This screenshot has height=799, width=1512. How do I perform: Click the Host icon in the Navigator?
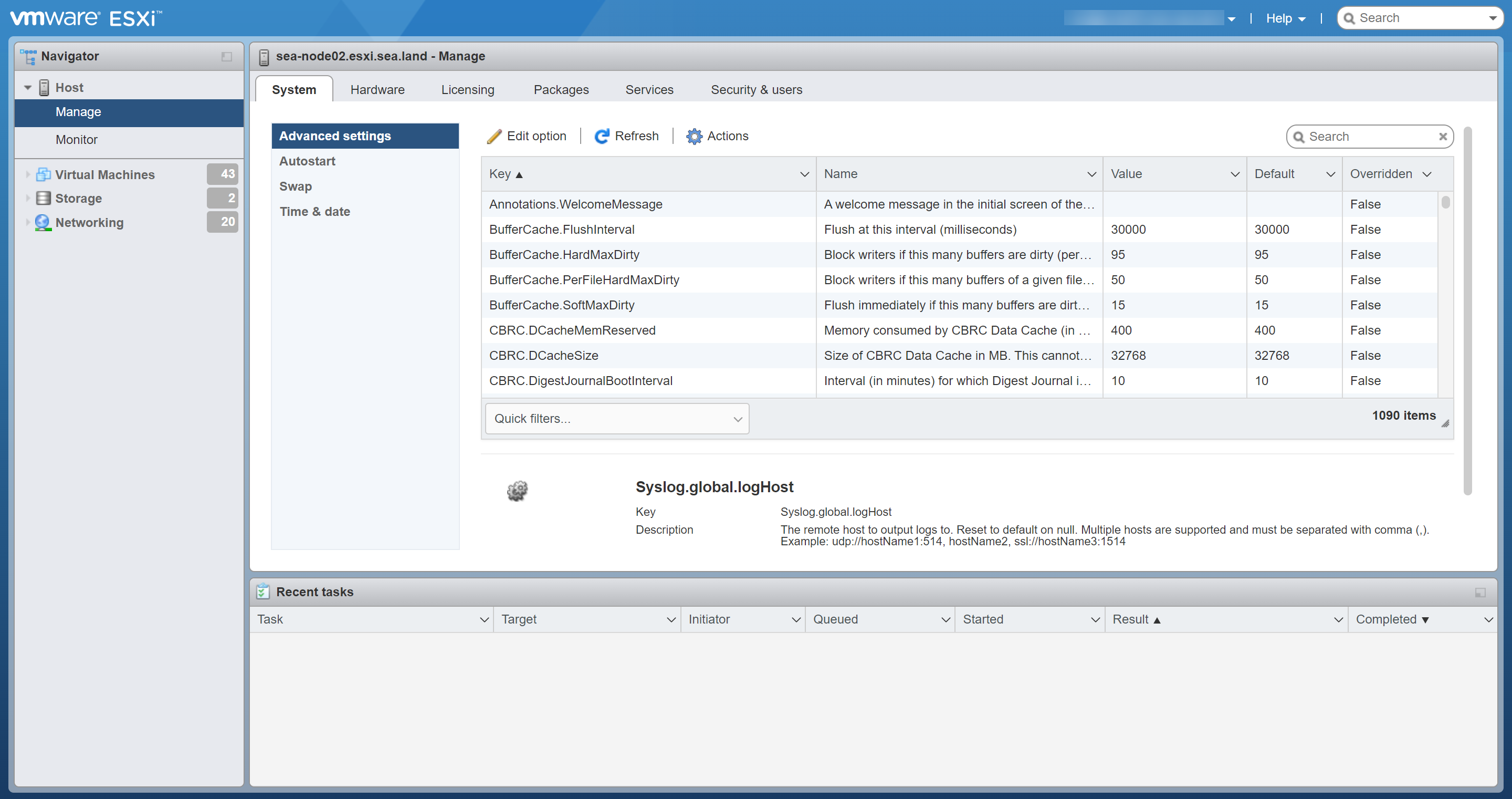(44, 87)
